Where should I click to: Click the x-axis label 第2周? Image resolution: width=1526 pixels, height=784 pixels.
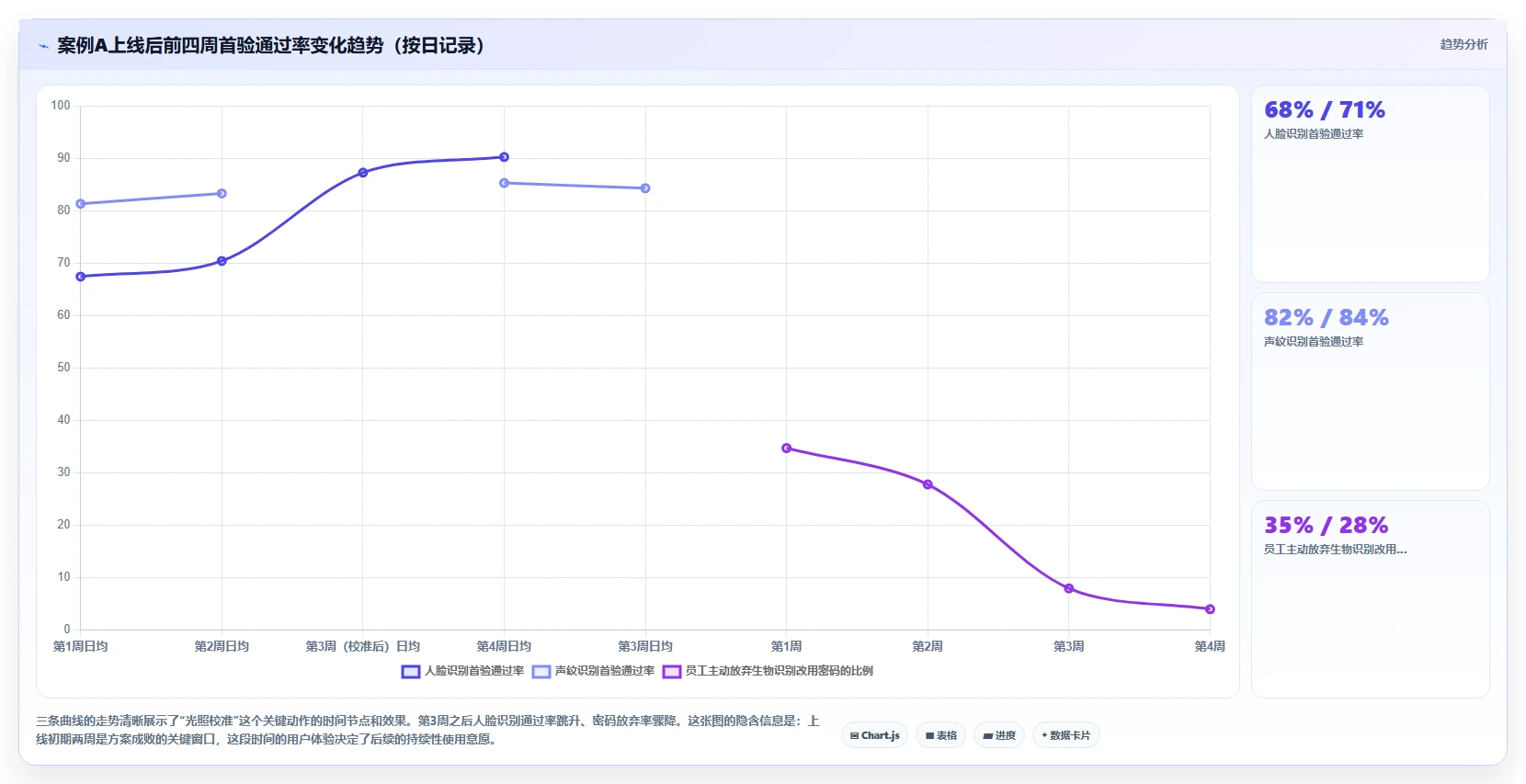(x=928, y=647)
